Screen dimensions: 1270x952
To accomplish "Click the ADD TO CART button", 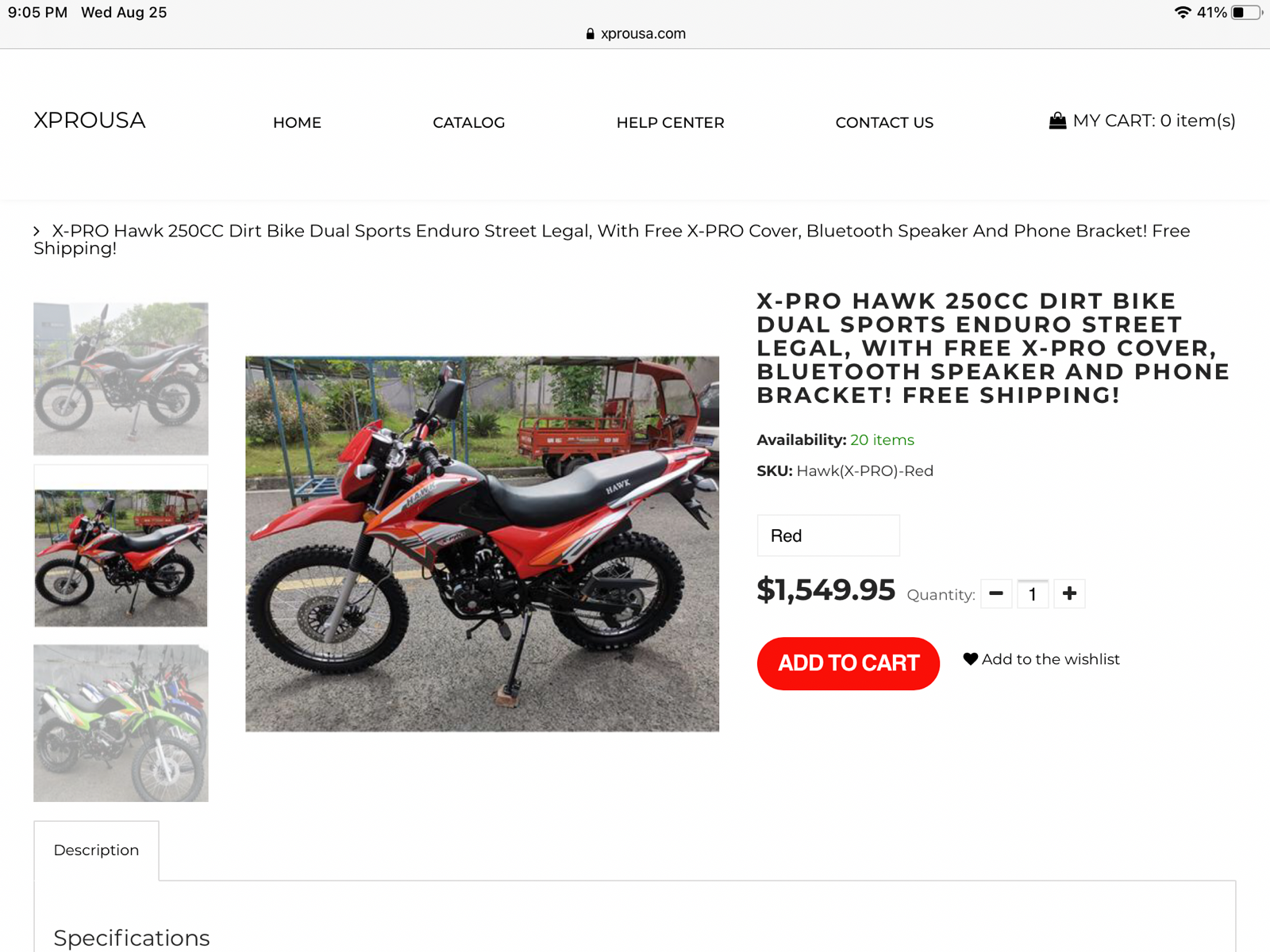I will pyautogui.click(x=848, y=663).
